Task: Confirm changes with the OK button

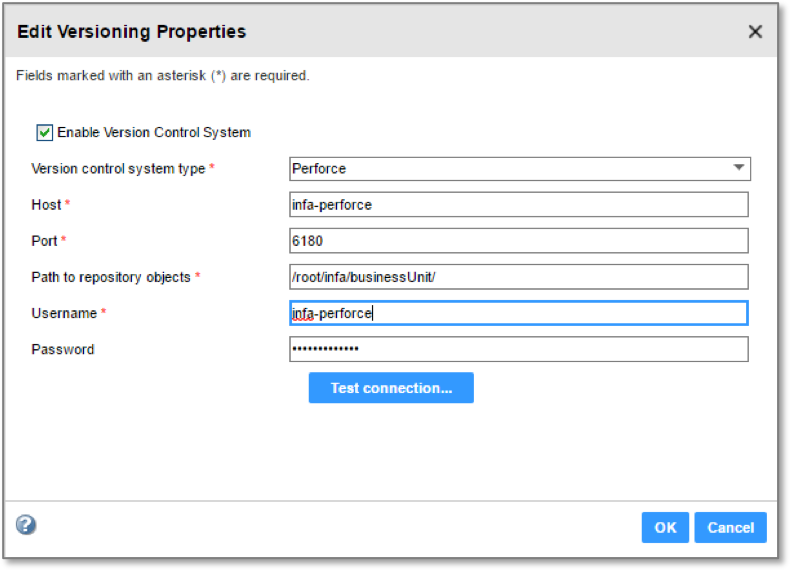Action: pyautogui.click(x=665, y=528)
